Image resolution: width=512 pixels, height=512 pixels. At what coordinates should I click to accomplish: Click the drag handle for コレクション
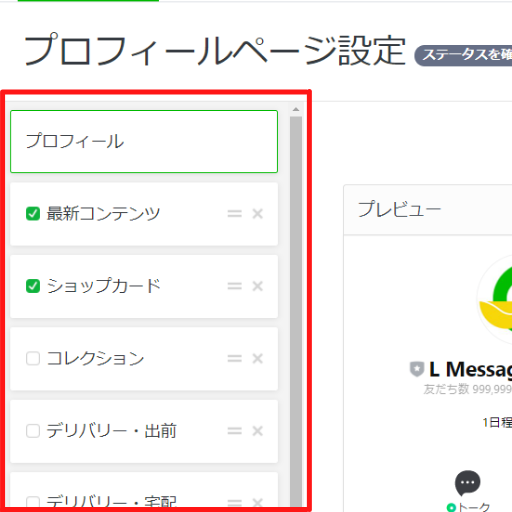pos(234,358)
